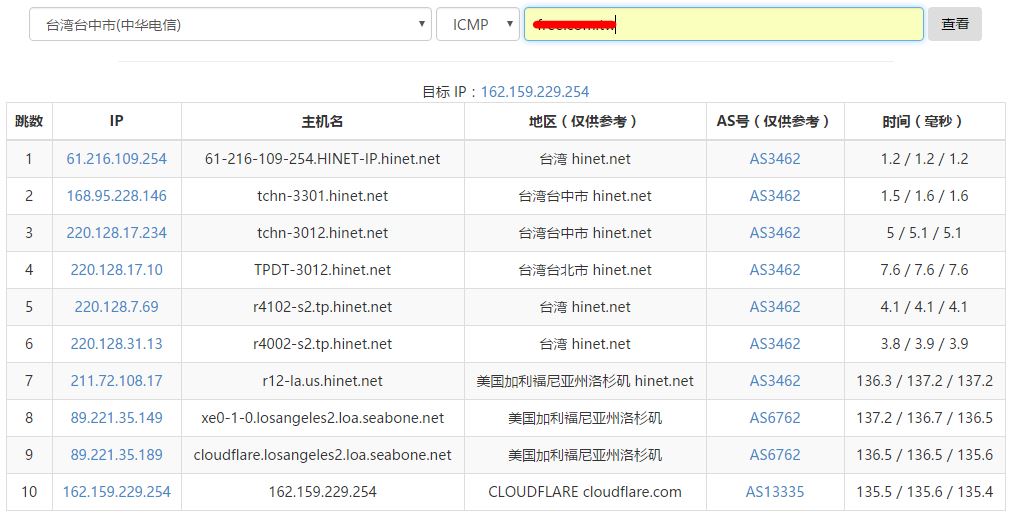1012x518 pixels.
Task: Open the Taiwan Taichung node location dropdown
Action: [229, 25]
